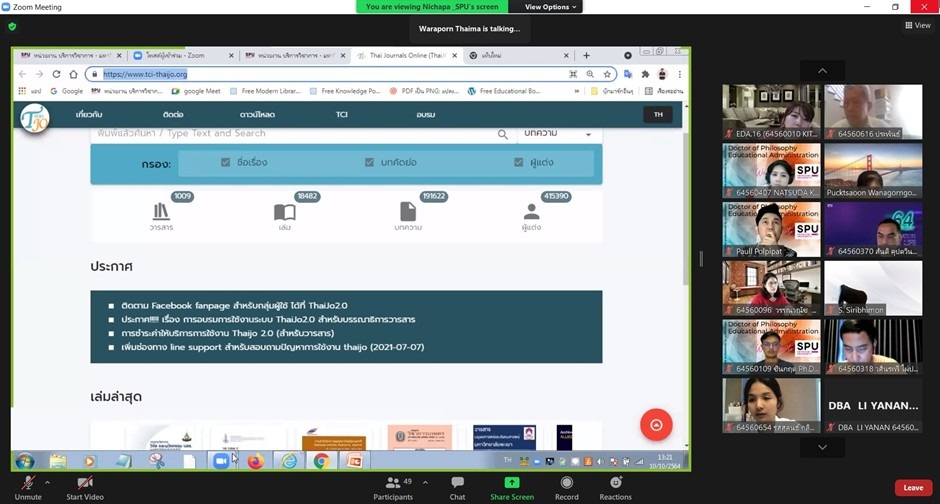Click the browser back arrow
This screenshot has height=504, width=940.
[22, 74]
